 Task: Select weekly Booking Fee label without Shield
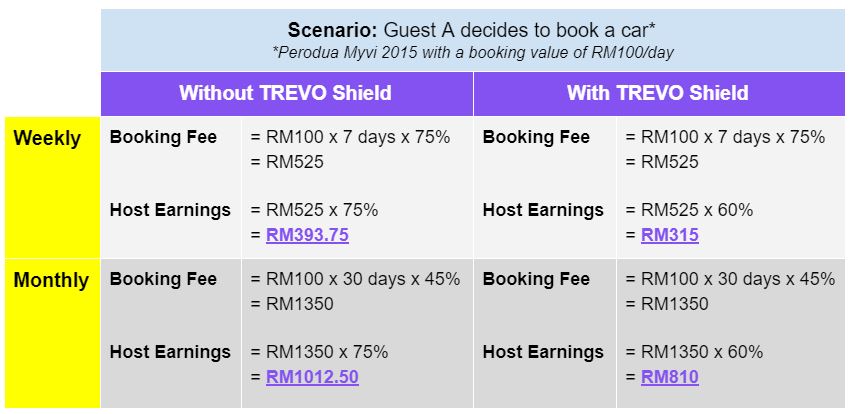pos(163,137)
